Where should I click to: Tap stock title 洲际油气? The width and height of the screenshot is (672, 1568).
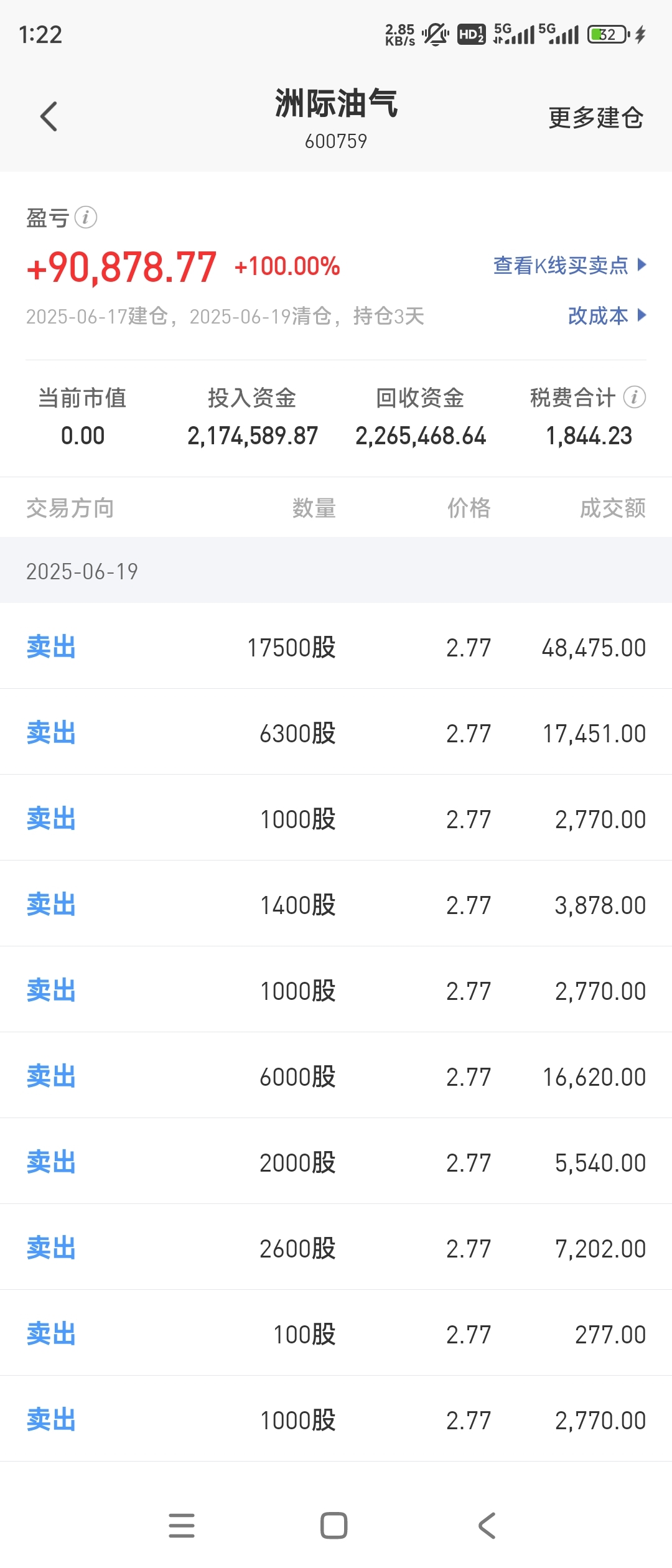[336, 103]
